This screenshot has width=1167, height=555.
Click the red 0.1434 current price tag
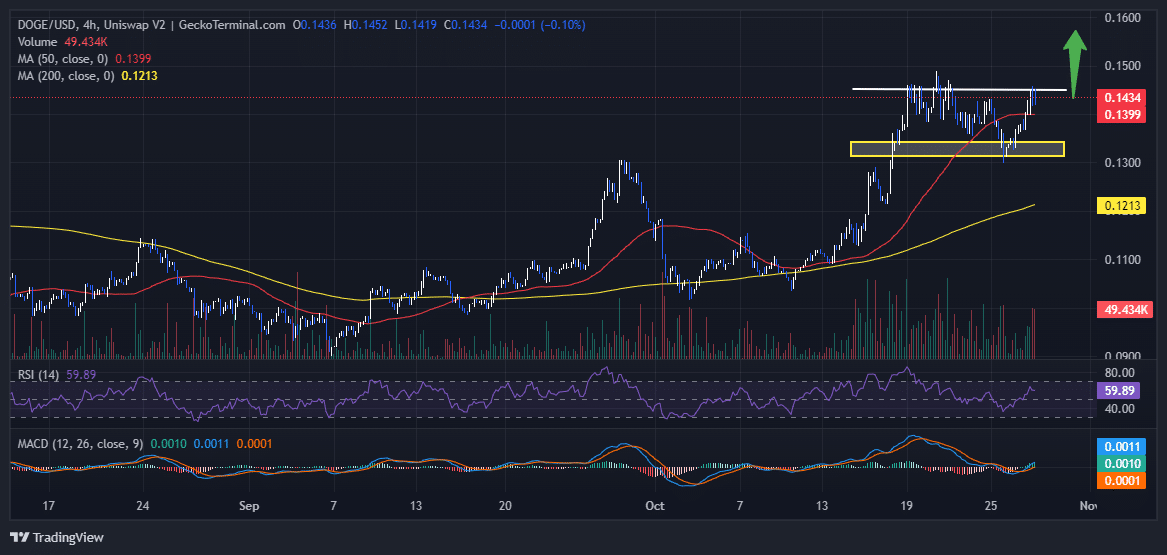(x=1120, y=98)
